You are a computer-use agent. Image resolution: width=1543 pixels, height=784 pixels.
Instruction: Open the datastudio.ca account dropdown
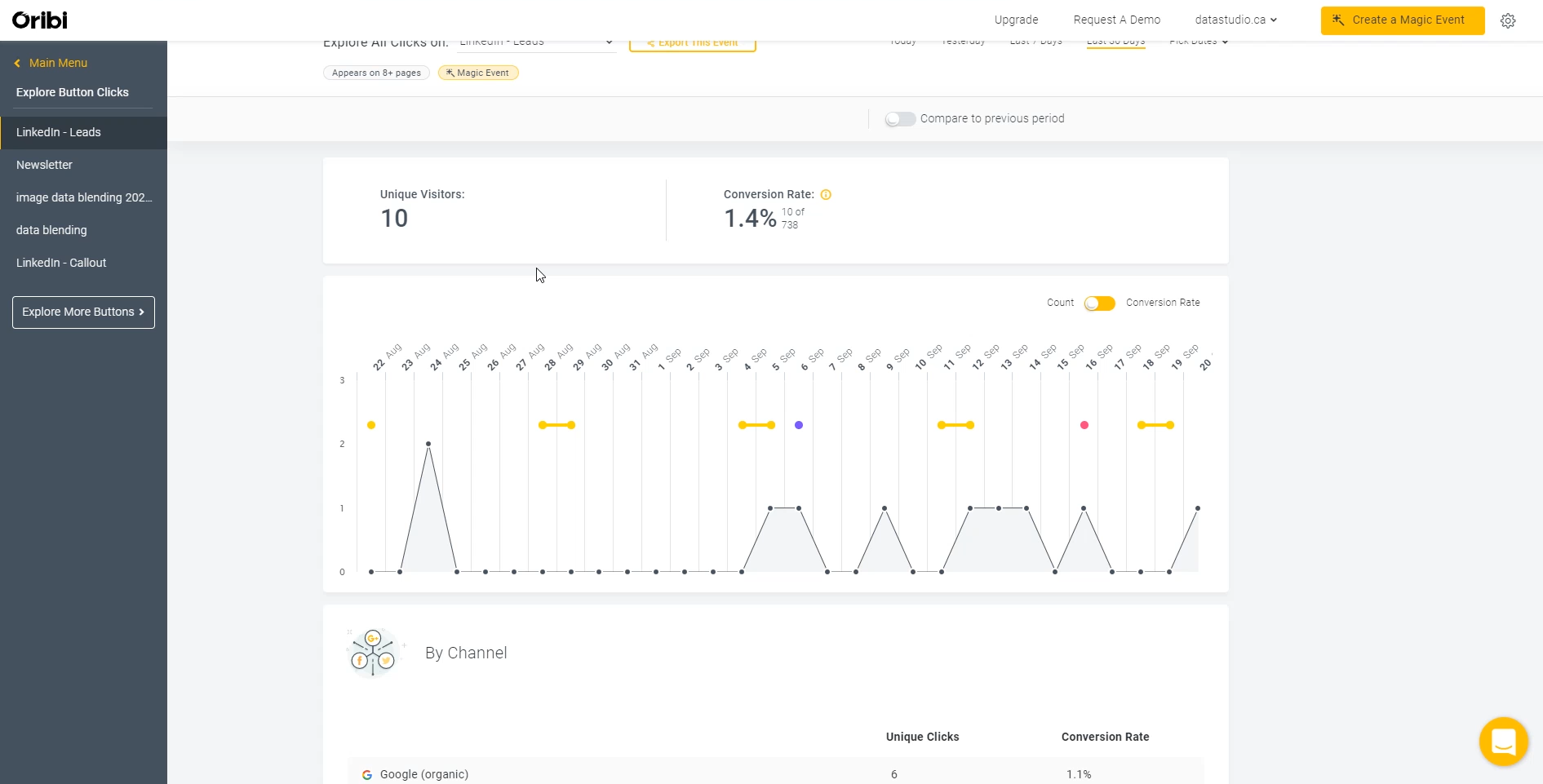pos(1235,20)
